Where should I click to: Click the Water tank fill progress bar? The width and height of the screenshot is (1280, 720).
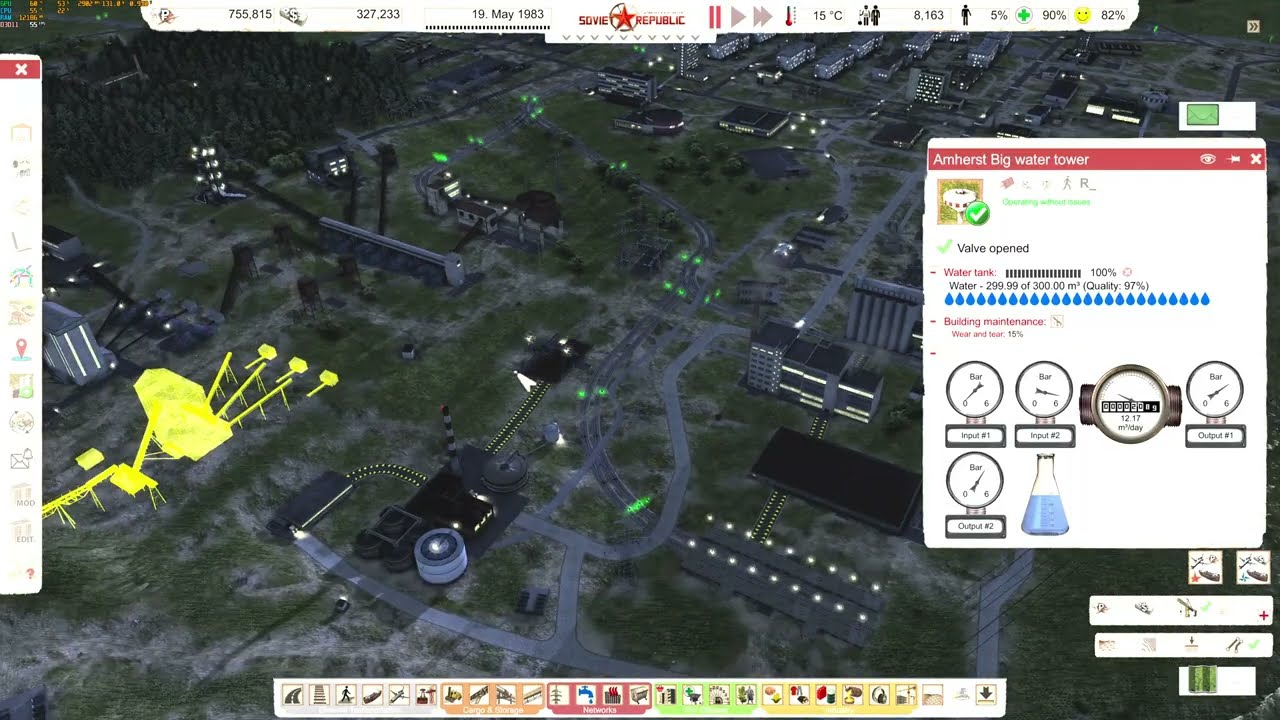coord(1043,273)
